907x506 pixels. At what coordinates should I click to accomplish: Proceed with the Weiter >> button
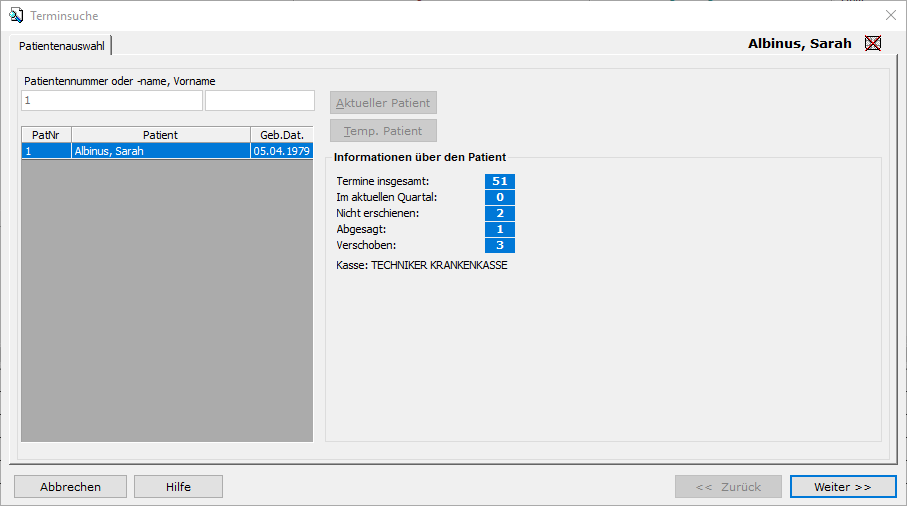point(843,487)
